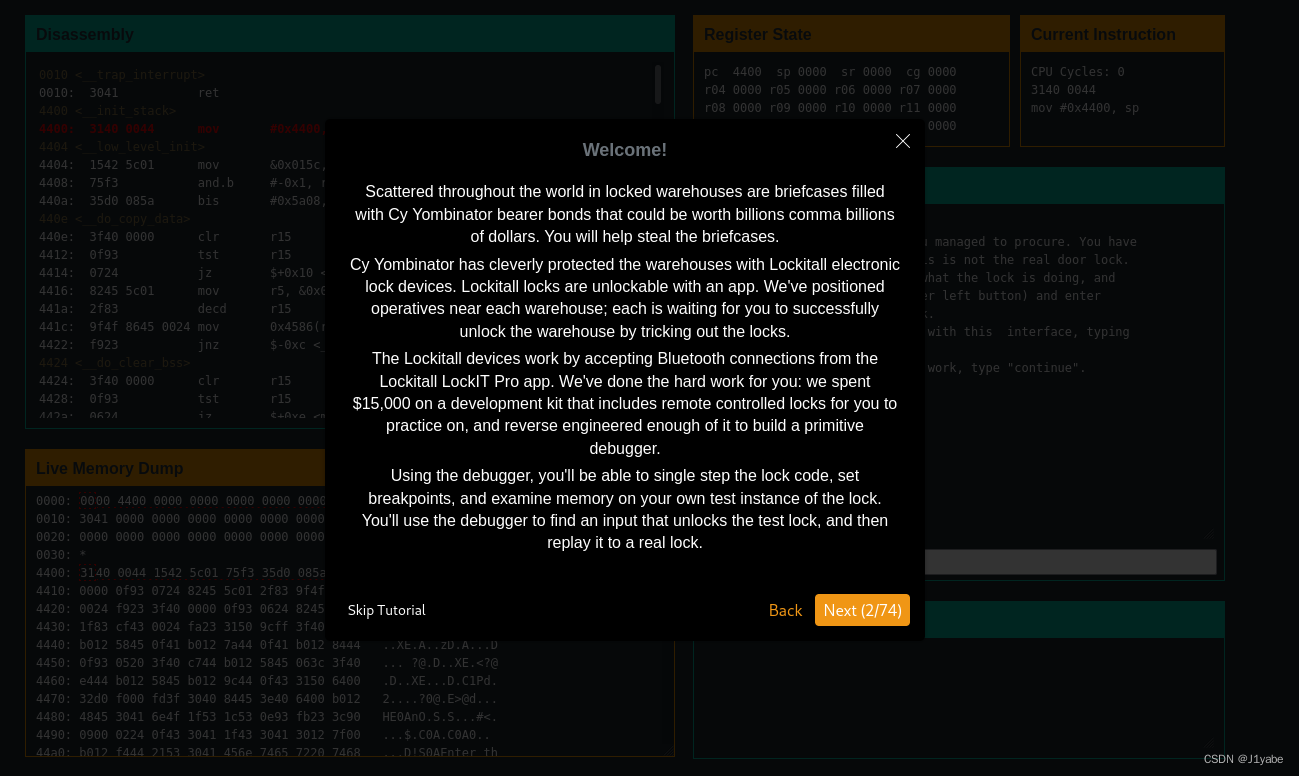Select the __init_stack label in disassembly
This screenshot has height=776, width=1299.
click(x=116, y=111)
